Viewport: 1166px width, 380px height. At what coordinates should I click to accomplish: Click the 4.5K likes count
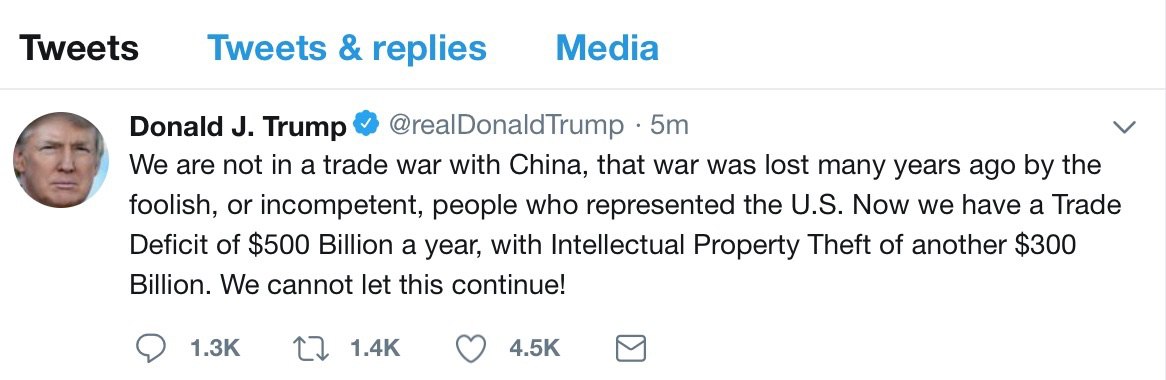click(x=535, y=348)
